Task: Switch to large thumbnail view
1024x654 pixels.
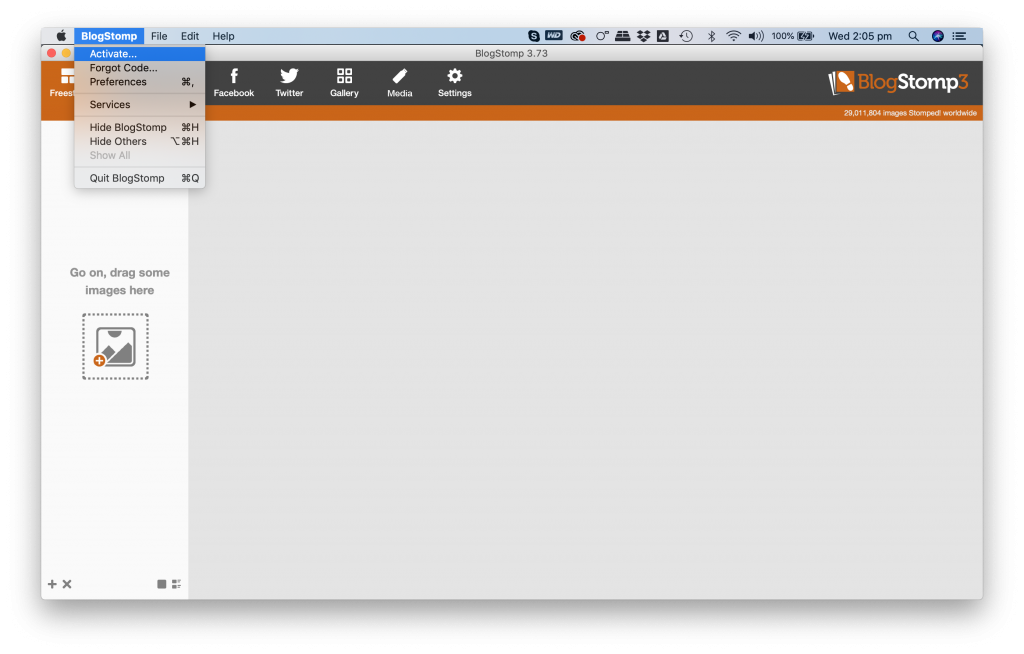Action: point(161,584)
